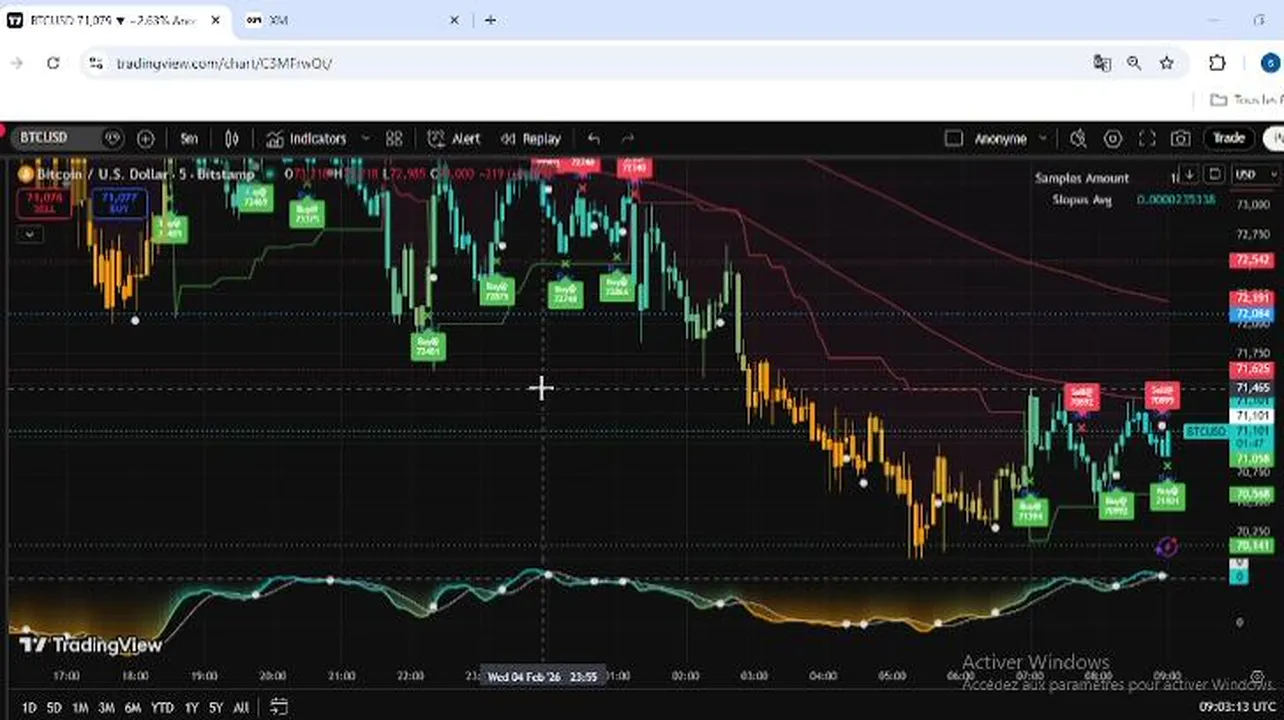Open the 5m timeframe interval selector
1284x720 pixels.
click(189, 139)
